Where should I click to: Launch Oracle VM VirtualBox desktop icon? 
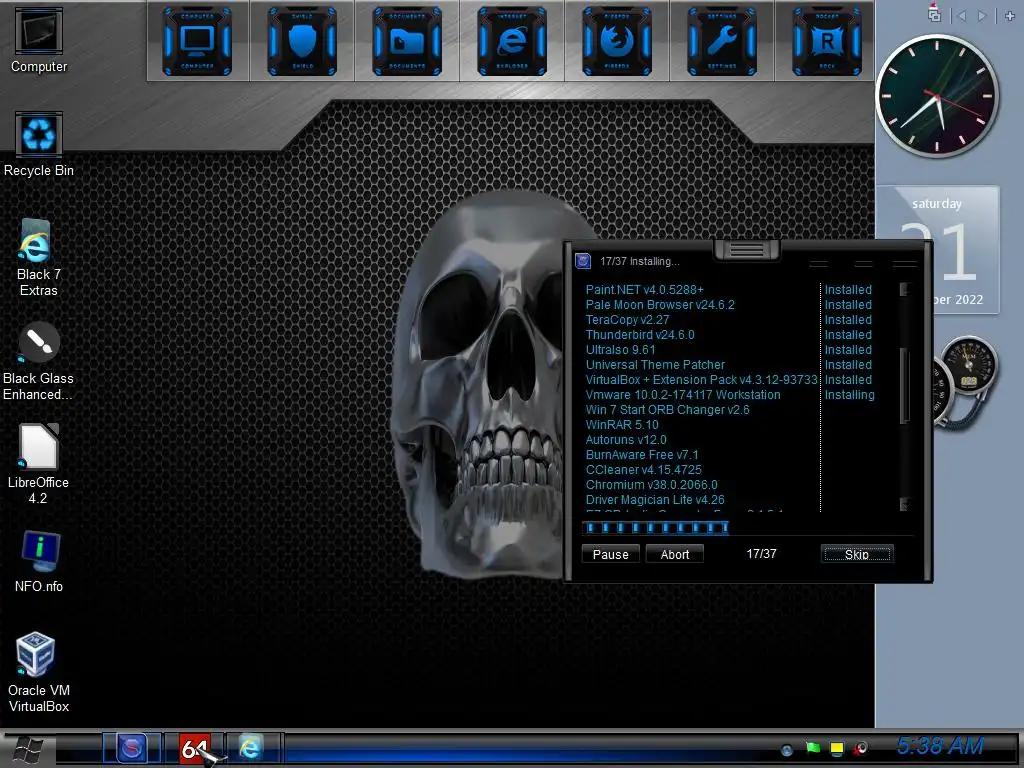[39, 672]
